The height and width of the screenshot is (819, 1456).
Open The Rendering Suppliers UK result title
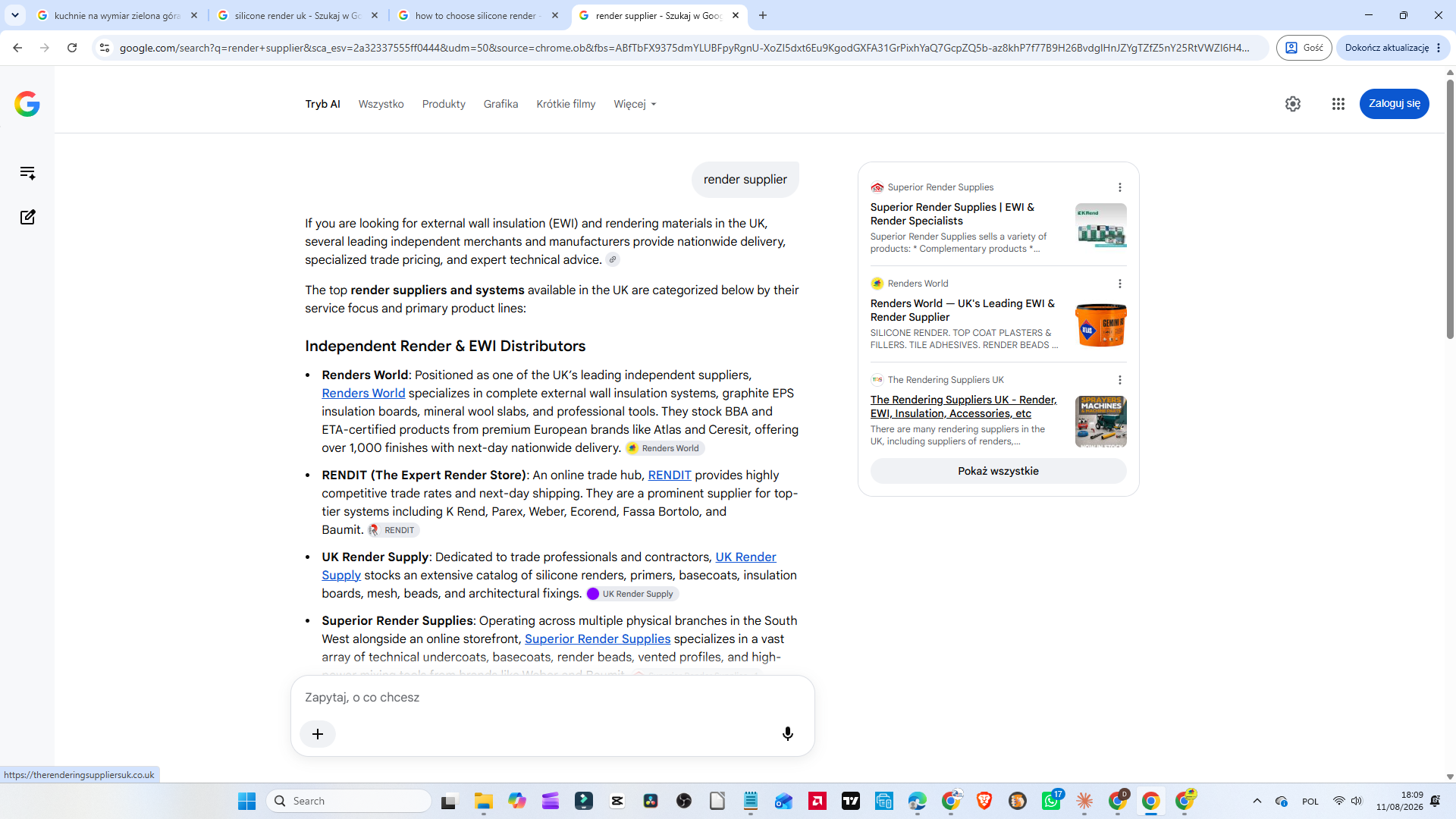point(963,406)
